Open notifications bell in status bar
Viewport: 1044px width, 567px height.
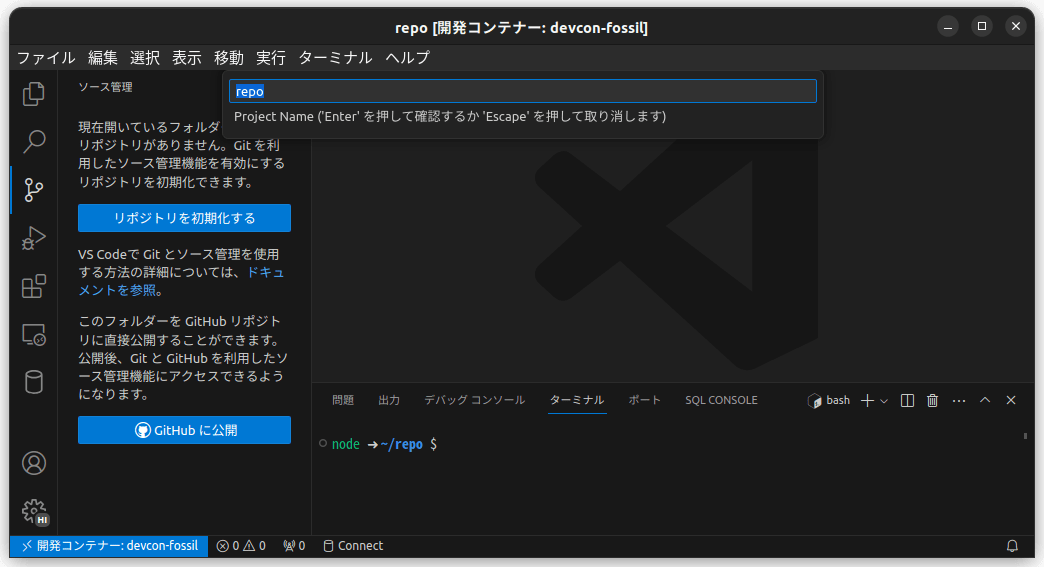(x=1012, y=546)
